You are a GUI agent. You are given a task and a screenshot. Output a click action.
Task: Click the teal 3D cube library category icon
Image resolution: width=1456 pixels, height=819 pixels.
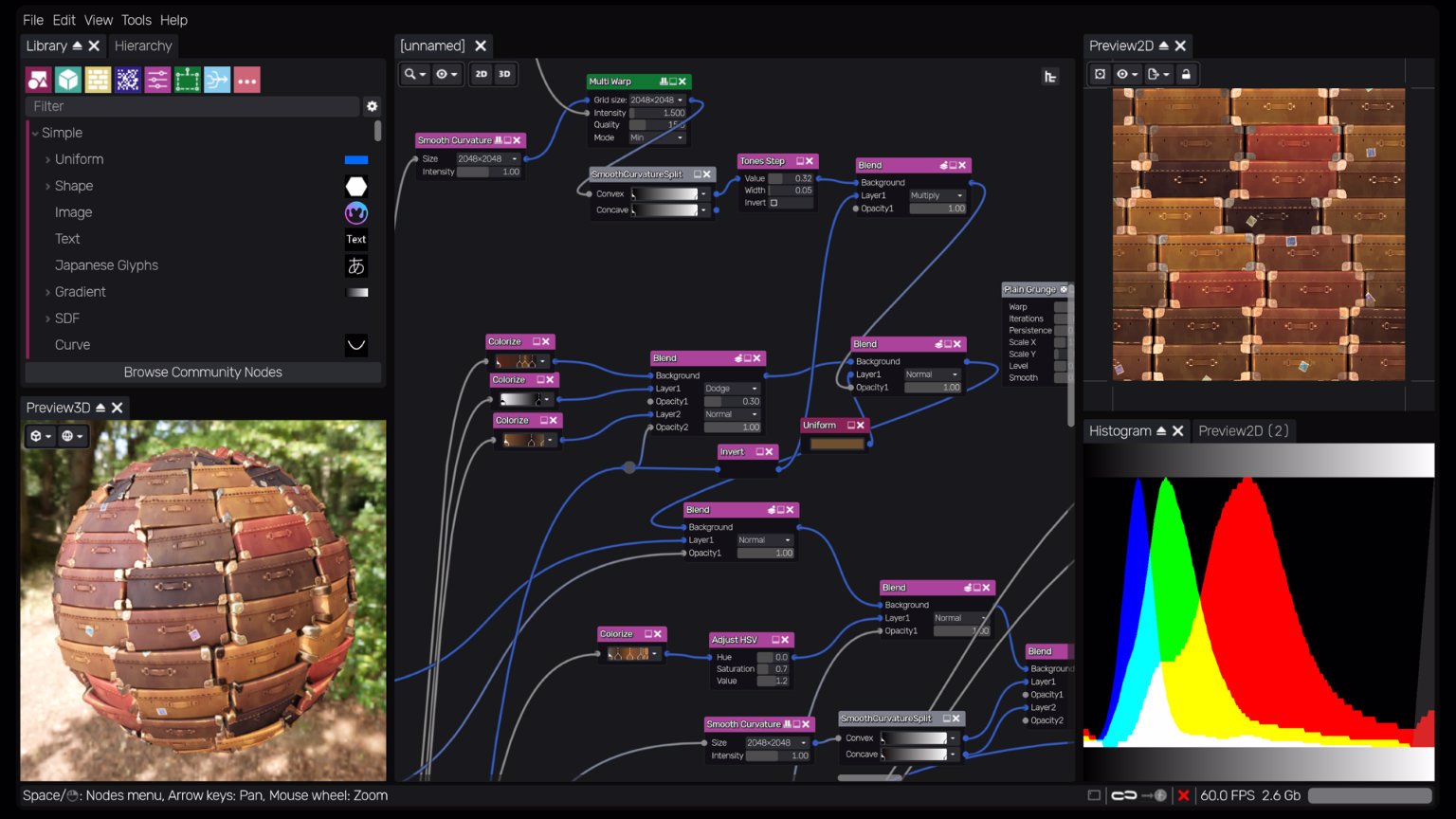coord(68,81)
